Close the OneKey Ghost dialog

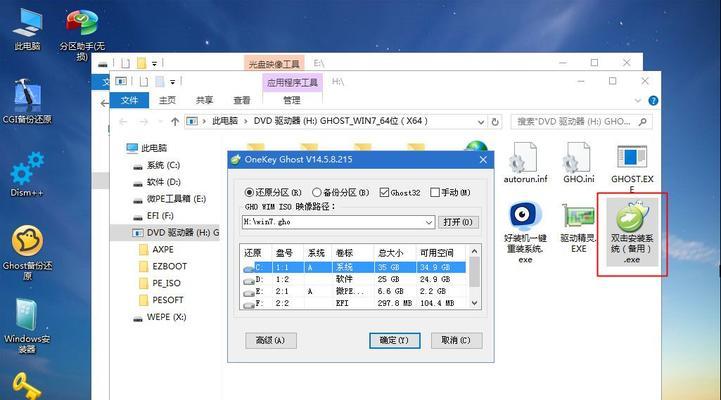click(x=483, y=160)
